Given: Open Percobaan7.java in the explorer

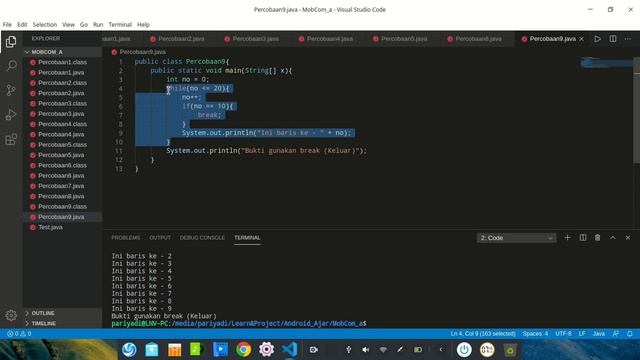Looking at the screenshot, I should pos(62,186).
